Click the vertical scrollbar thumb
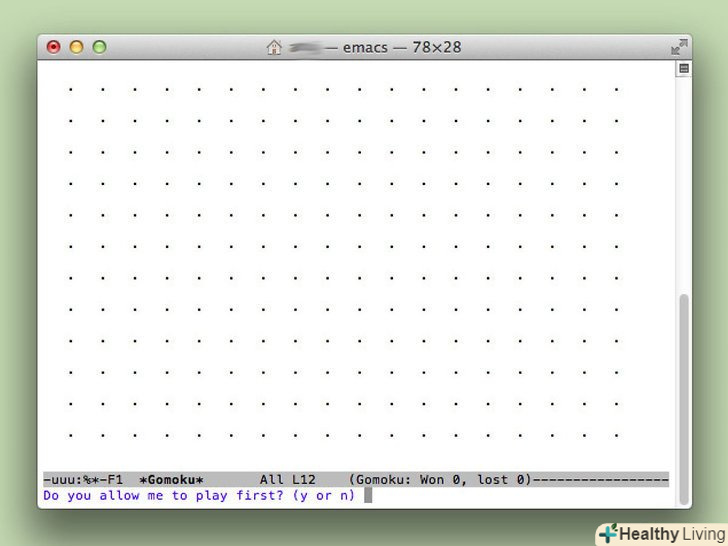This screenshot has width=728, height=546. [x=683, y=399]
